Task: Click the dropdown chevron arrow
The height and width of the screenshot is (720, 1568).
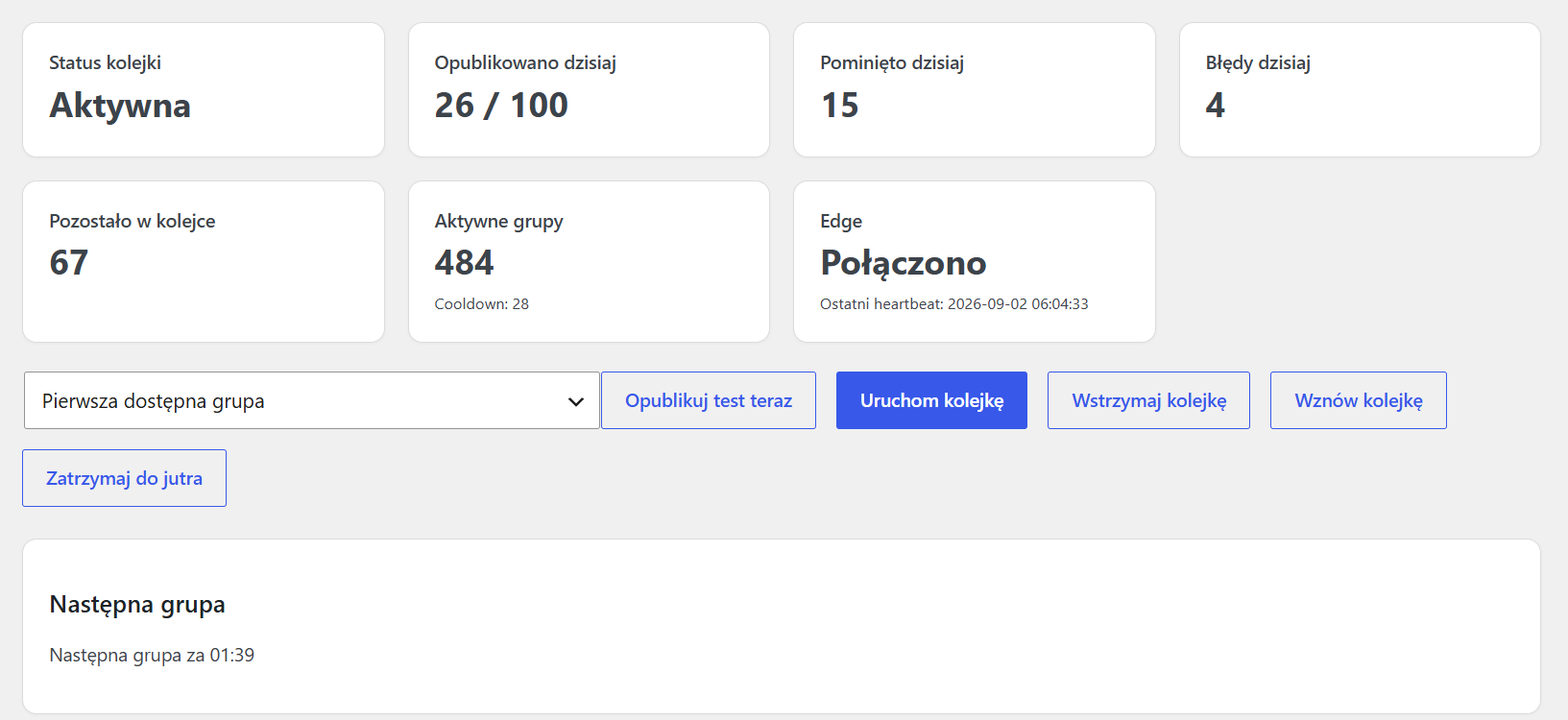Action: click(576, 401)
